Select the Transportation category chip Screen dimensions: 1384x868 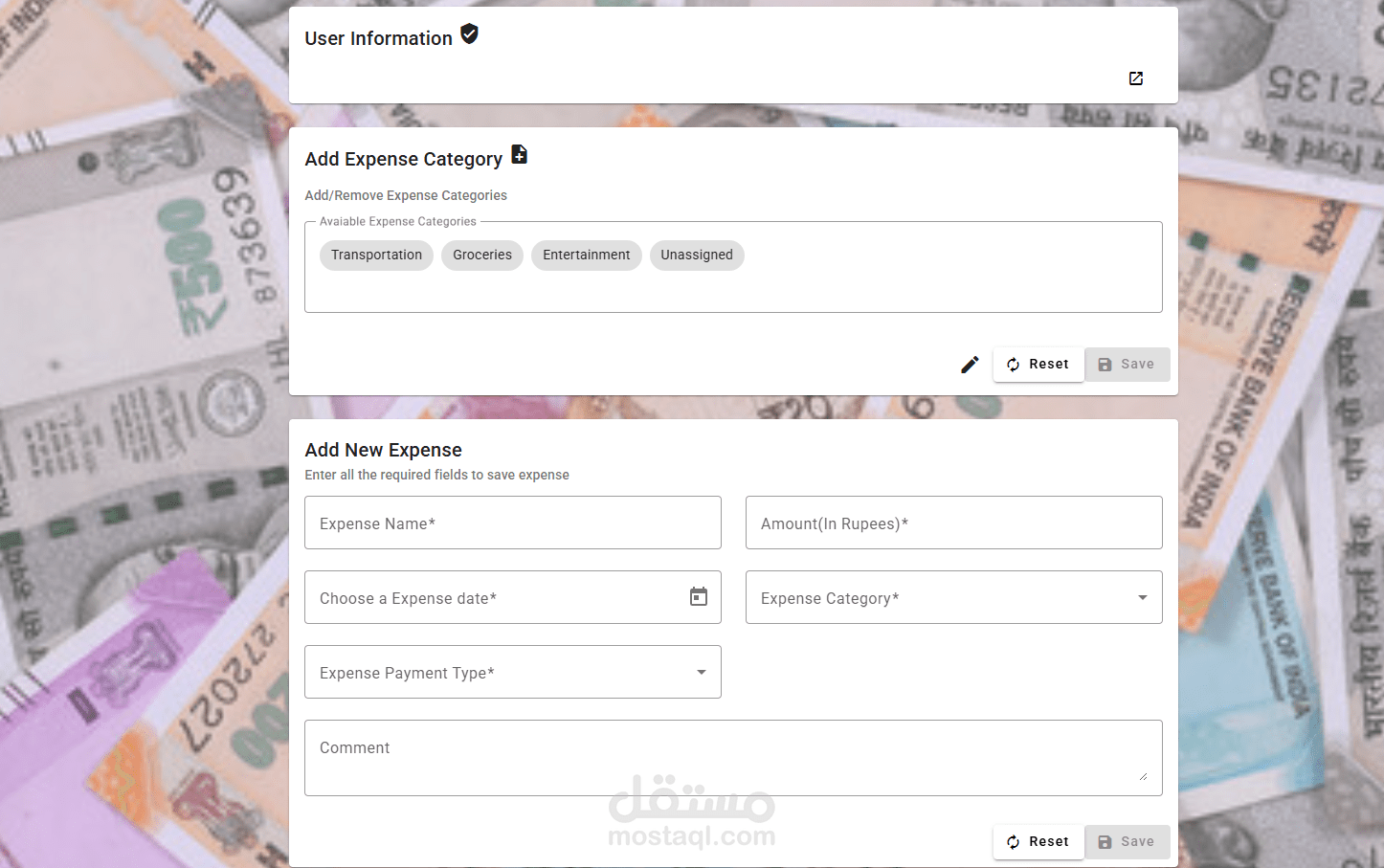point(376,256)
